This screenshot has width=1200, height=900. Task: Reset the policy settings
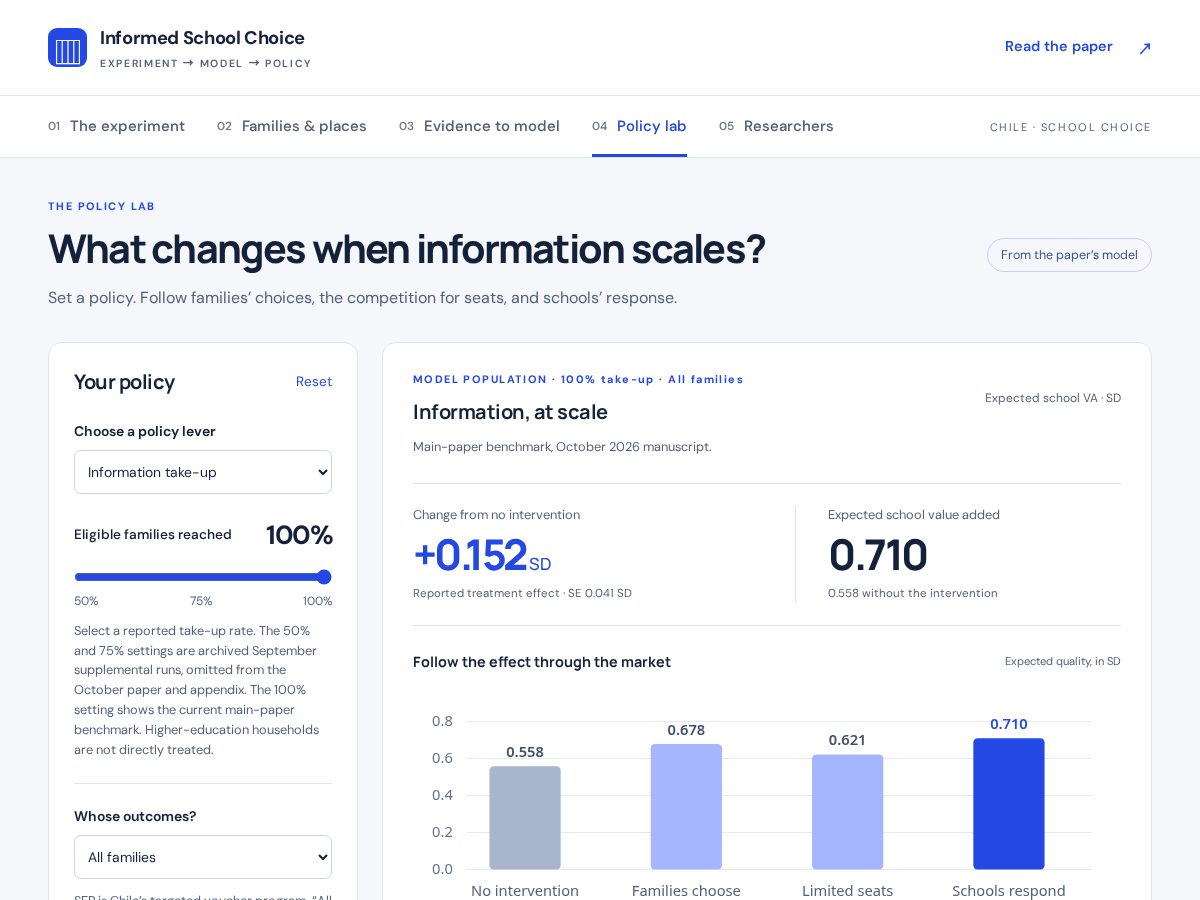314,382
